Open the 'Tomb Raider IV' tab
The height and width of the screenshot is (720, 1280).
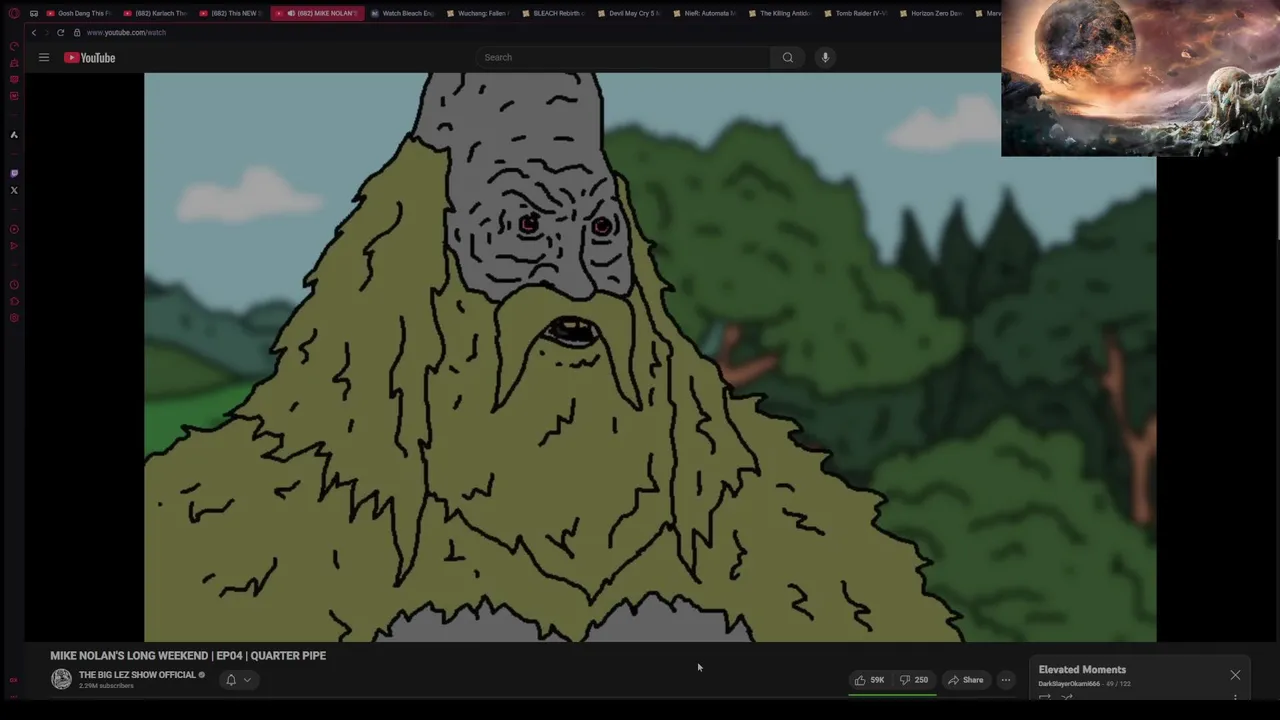855,13
